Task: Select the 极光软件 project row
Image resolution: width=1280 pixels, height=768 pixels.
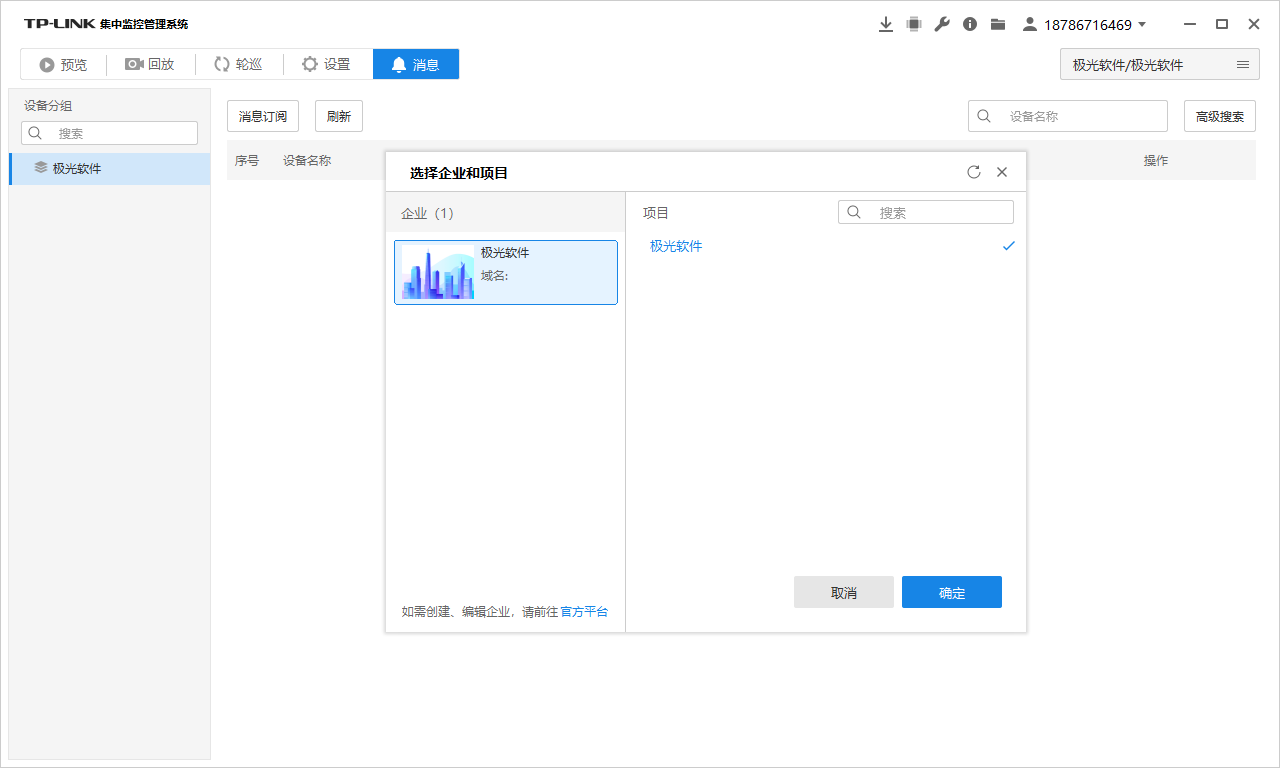Action: 827,246
